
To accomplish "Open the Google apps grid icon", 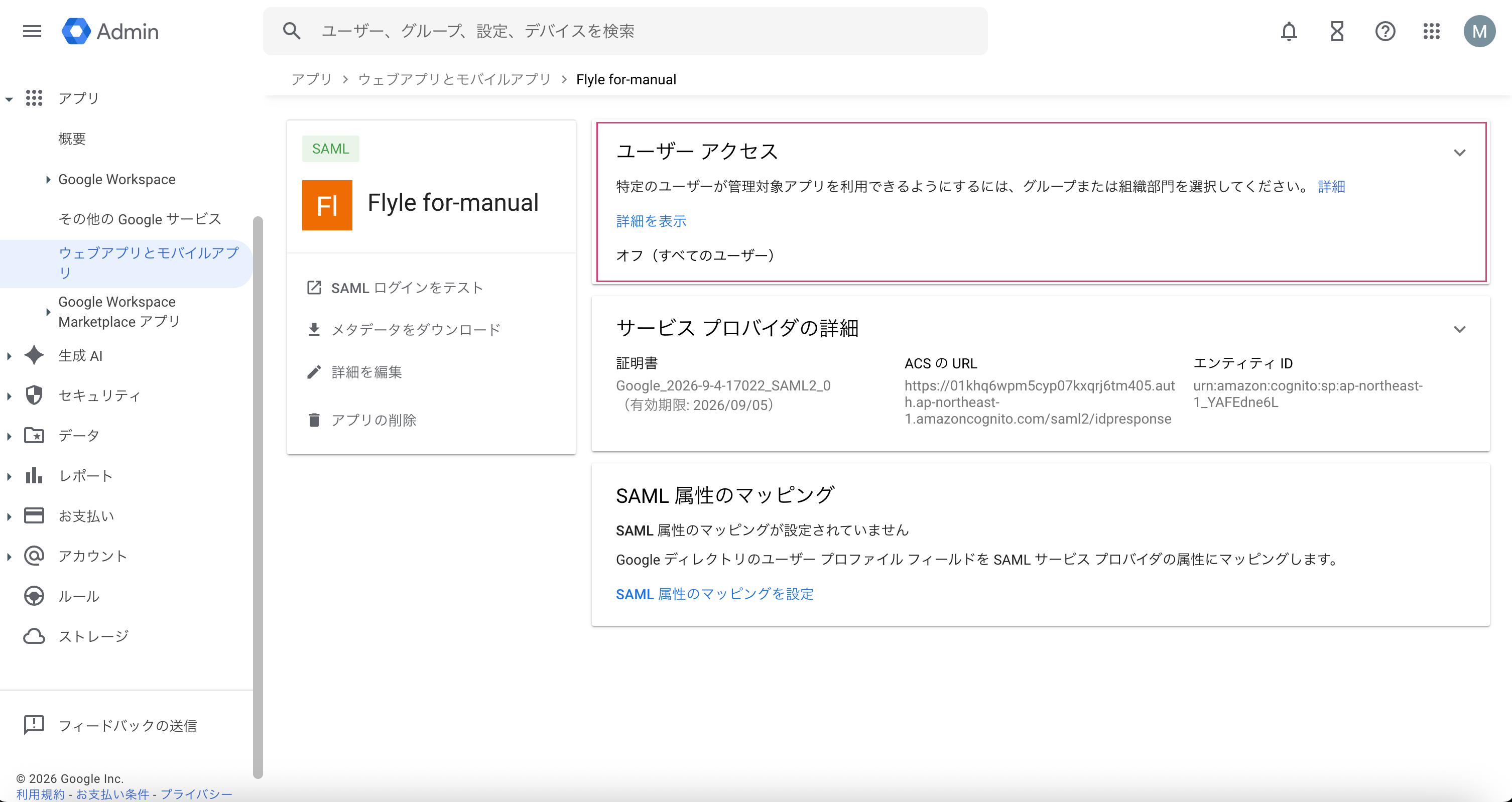I will coord(1431,31).
